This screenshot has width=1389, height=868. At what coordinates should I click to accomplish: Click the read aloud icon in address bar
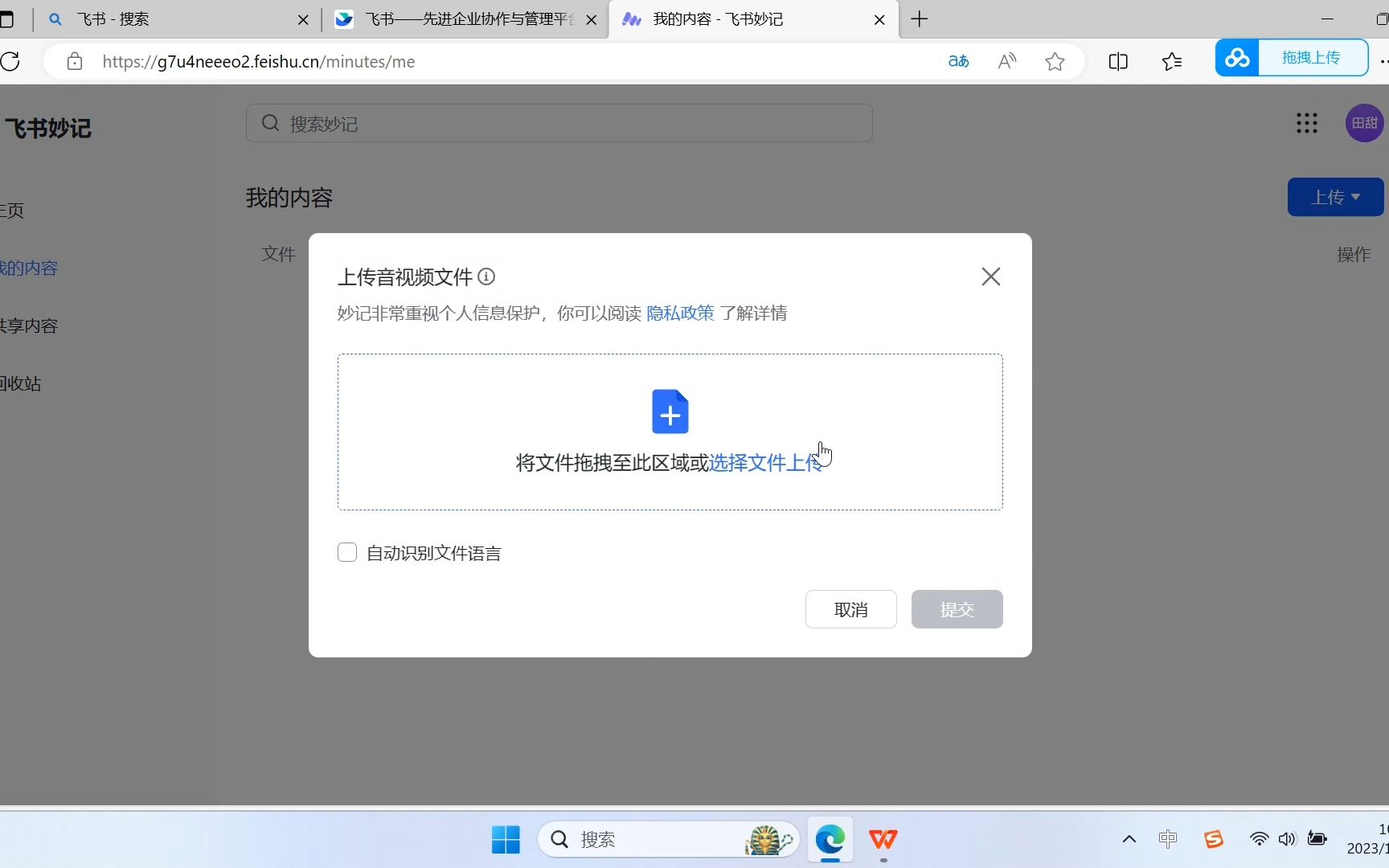point(1006,61)
